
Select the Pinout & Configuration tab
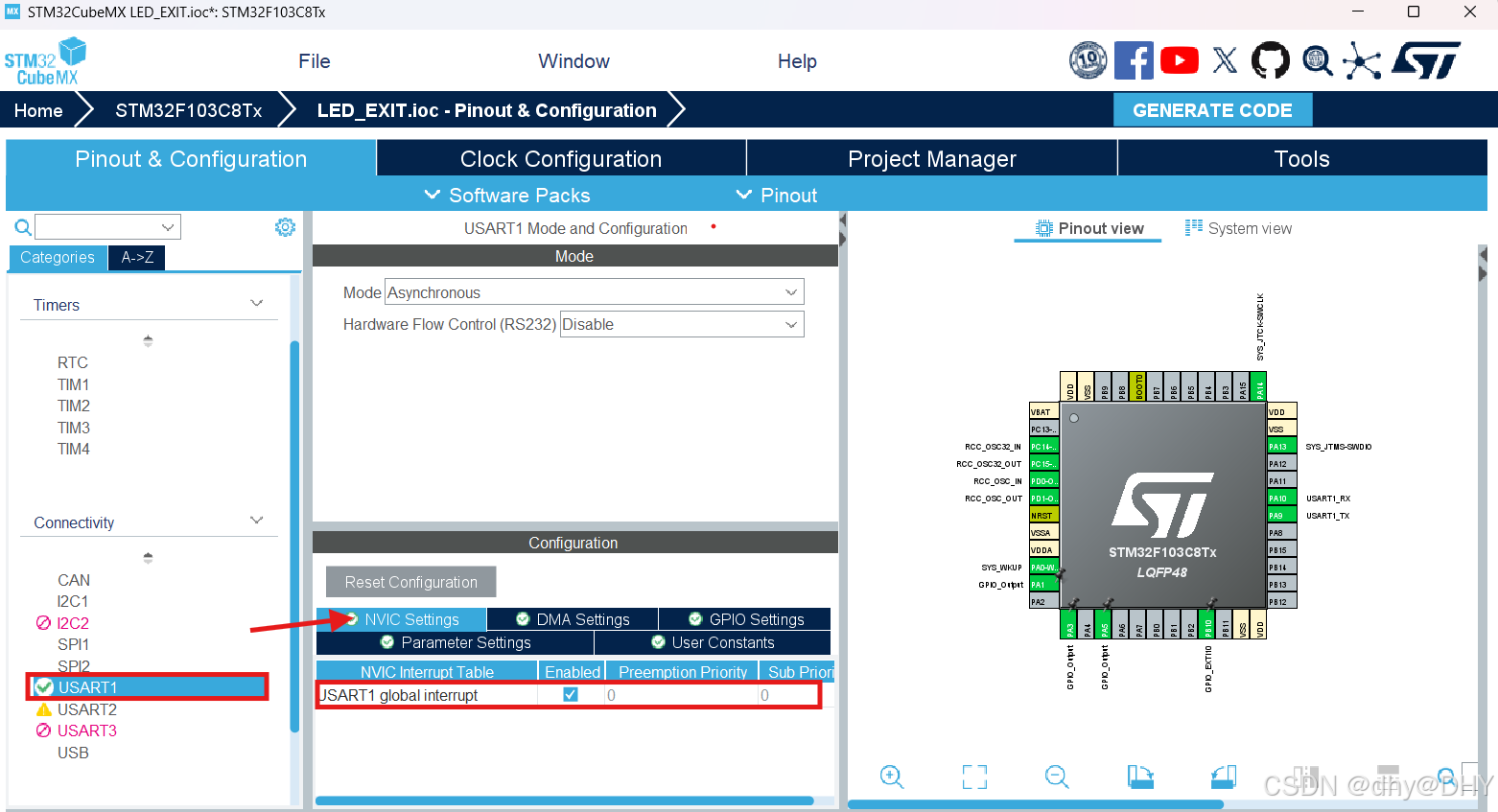pyautogui.click(x=191, y=158)
